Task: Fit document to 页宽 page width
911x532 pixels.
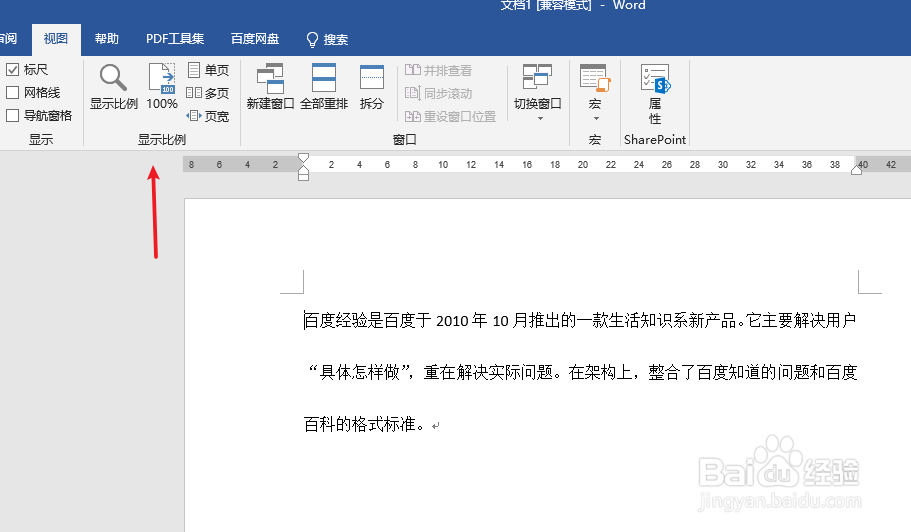Action: click(207, 116)
